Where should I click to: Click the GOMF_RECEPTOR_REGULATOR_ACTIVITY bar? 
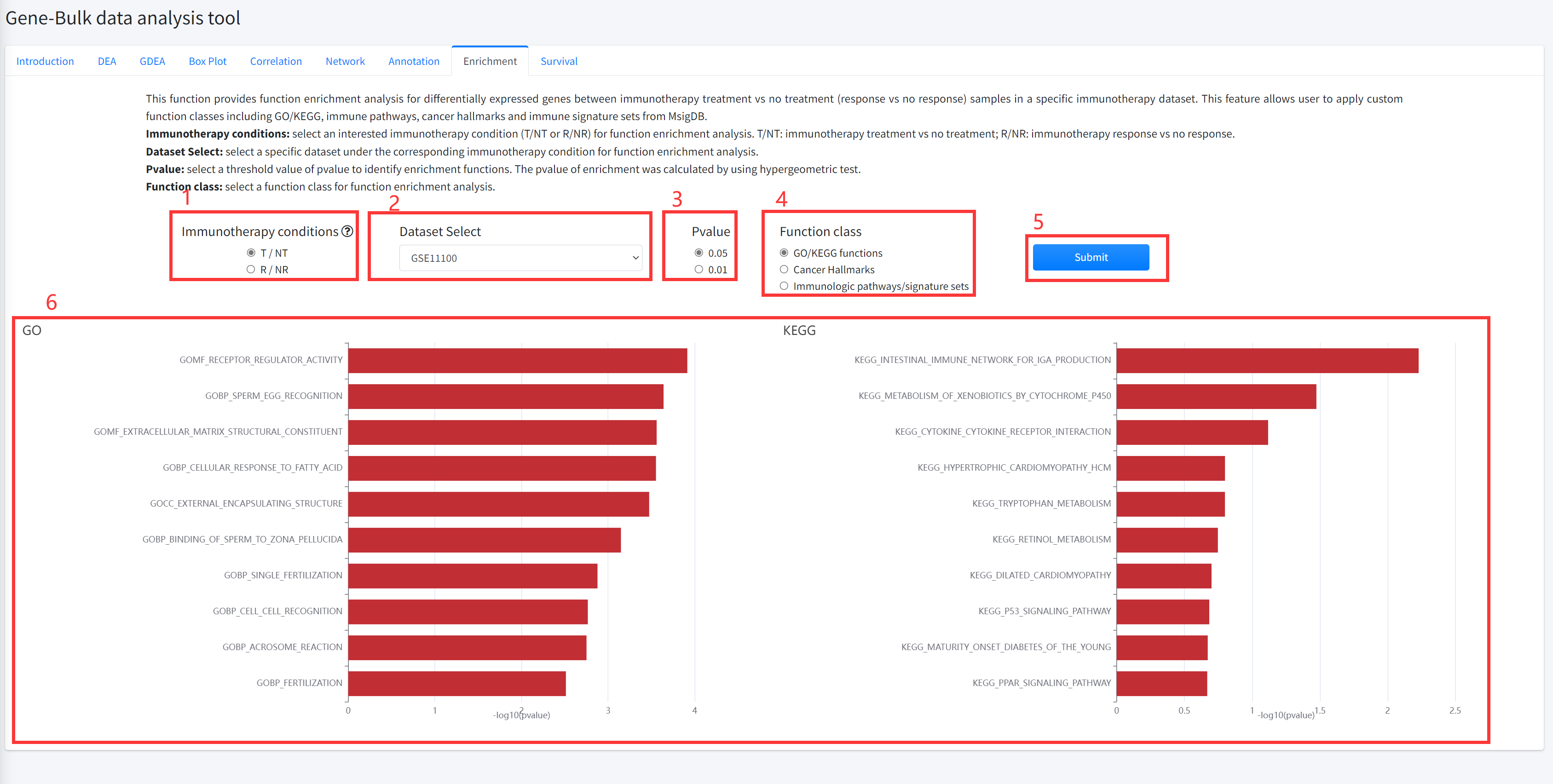click(x=517, y=360)
